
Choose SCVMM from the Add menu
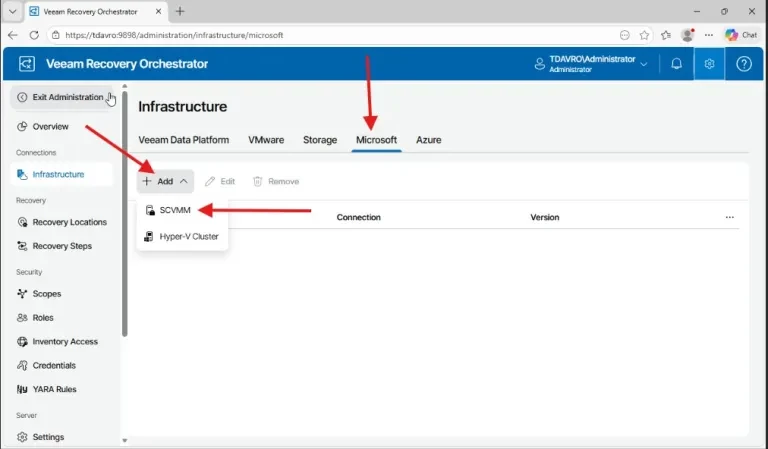[182, 210]
